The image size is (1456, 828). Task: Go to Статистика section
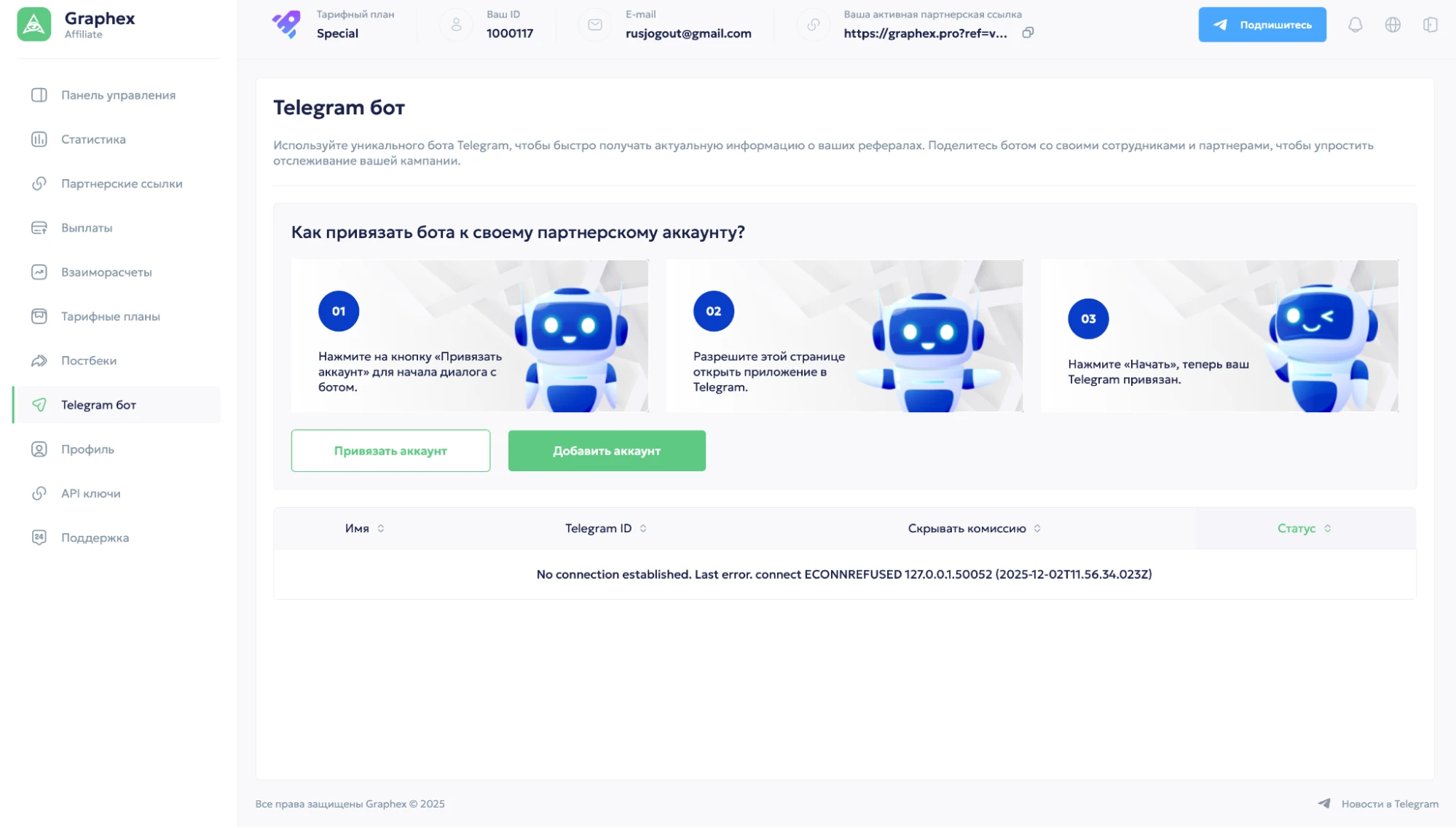pos(117,140)
